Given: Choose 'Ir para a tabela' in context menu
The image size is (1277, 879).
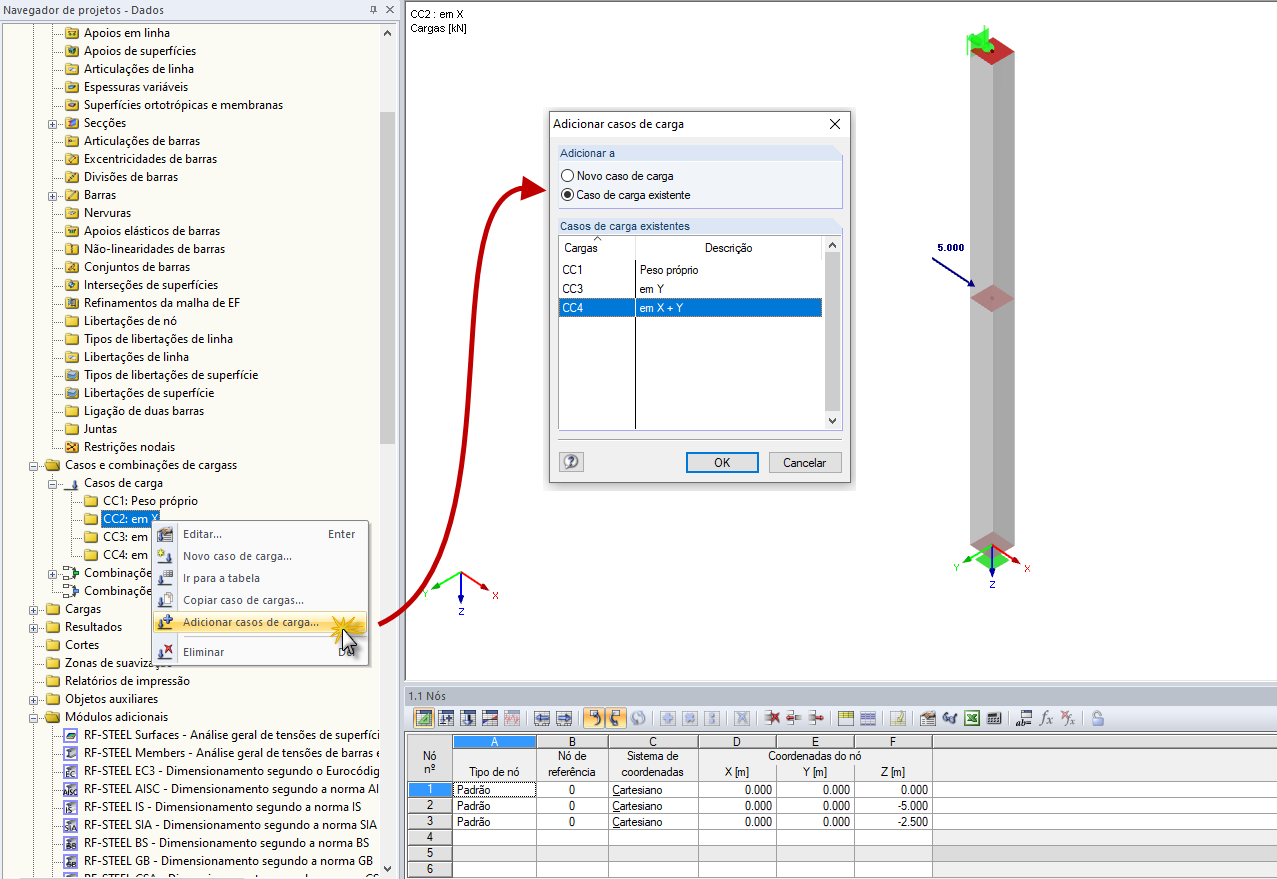Looking at the screenshot, I should (x=260, y=578).
